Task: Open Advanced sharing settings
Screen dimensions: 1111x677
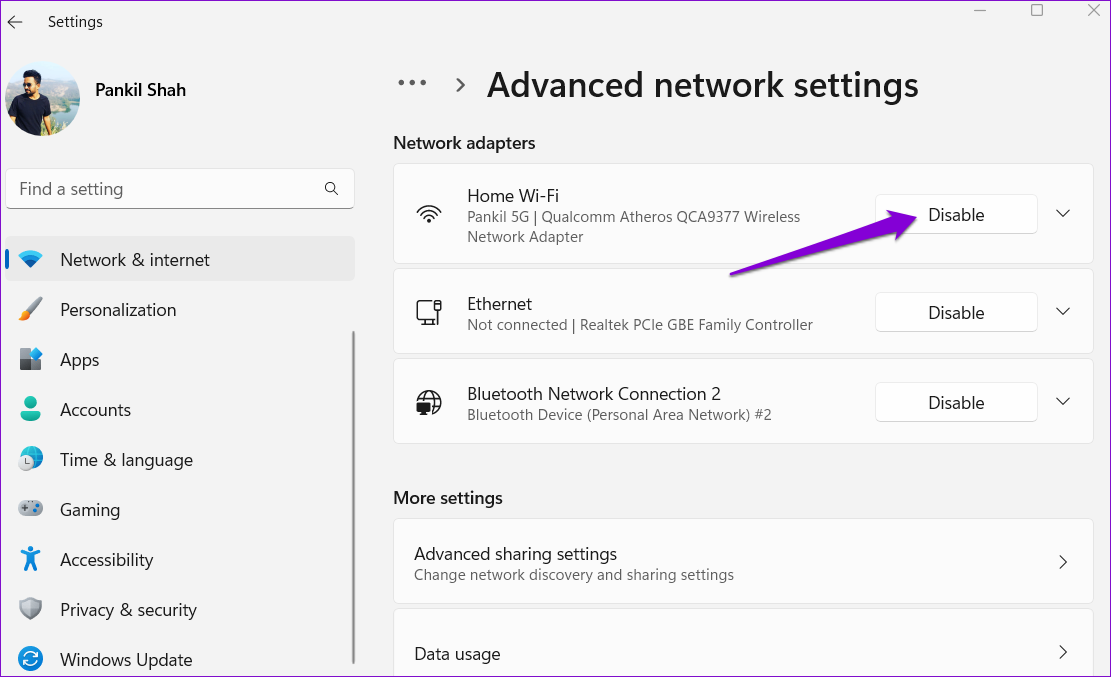Action: coord(743,561)
